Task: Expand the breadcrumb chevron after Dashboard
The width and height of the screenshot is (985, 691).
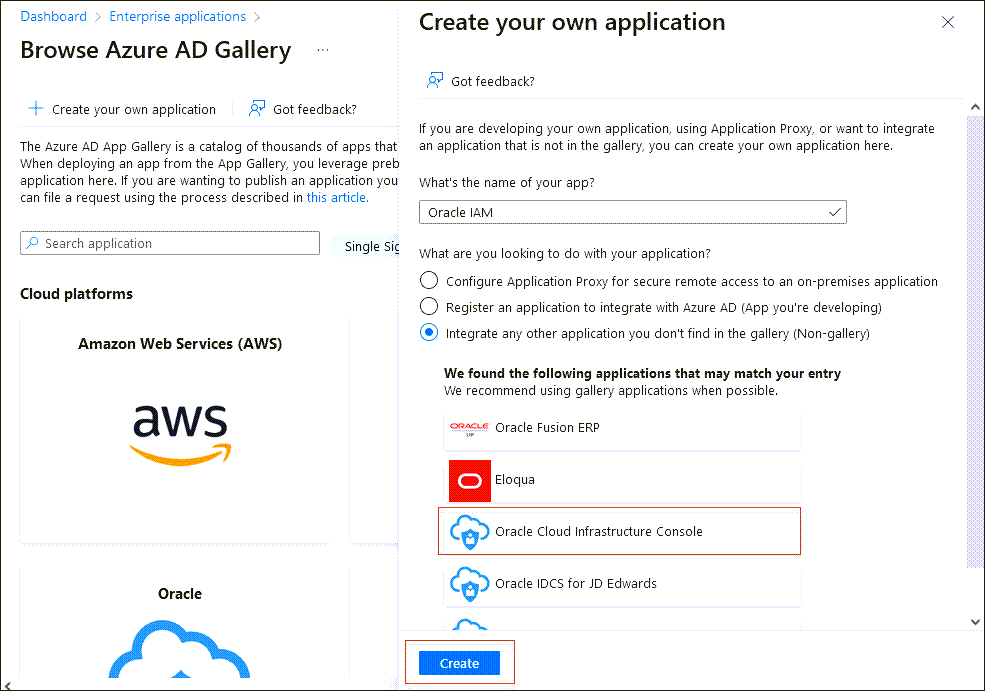Action: point(96,16)
